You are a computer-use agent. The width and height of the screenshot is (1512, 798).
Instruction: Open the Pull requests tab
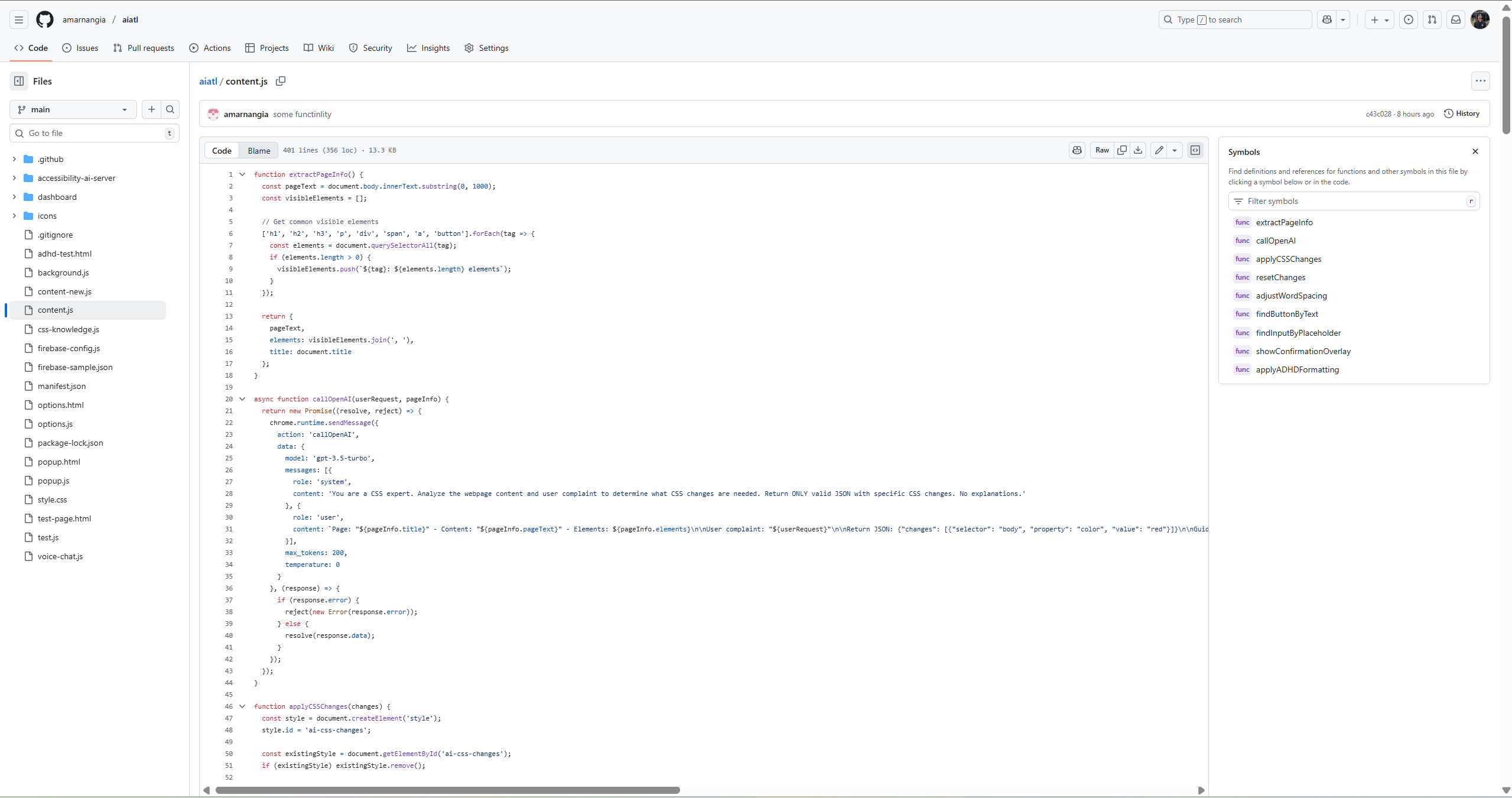[144, 48]
